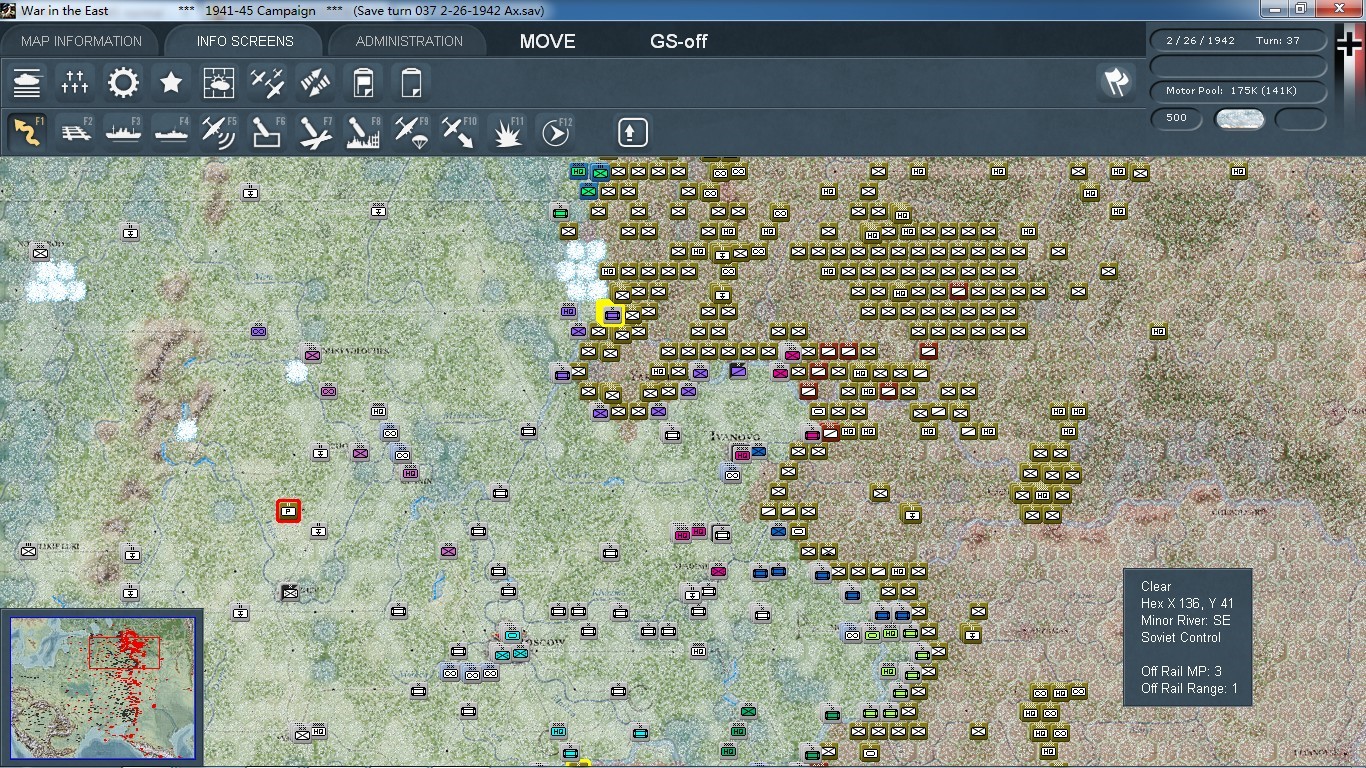This screenshot has height=768, width=1366.
Task: Open the MAP INFORMATION tab
Action: point(82,41)
